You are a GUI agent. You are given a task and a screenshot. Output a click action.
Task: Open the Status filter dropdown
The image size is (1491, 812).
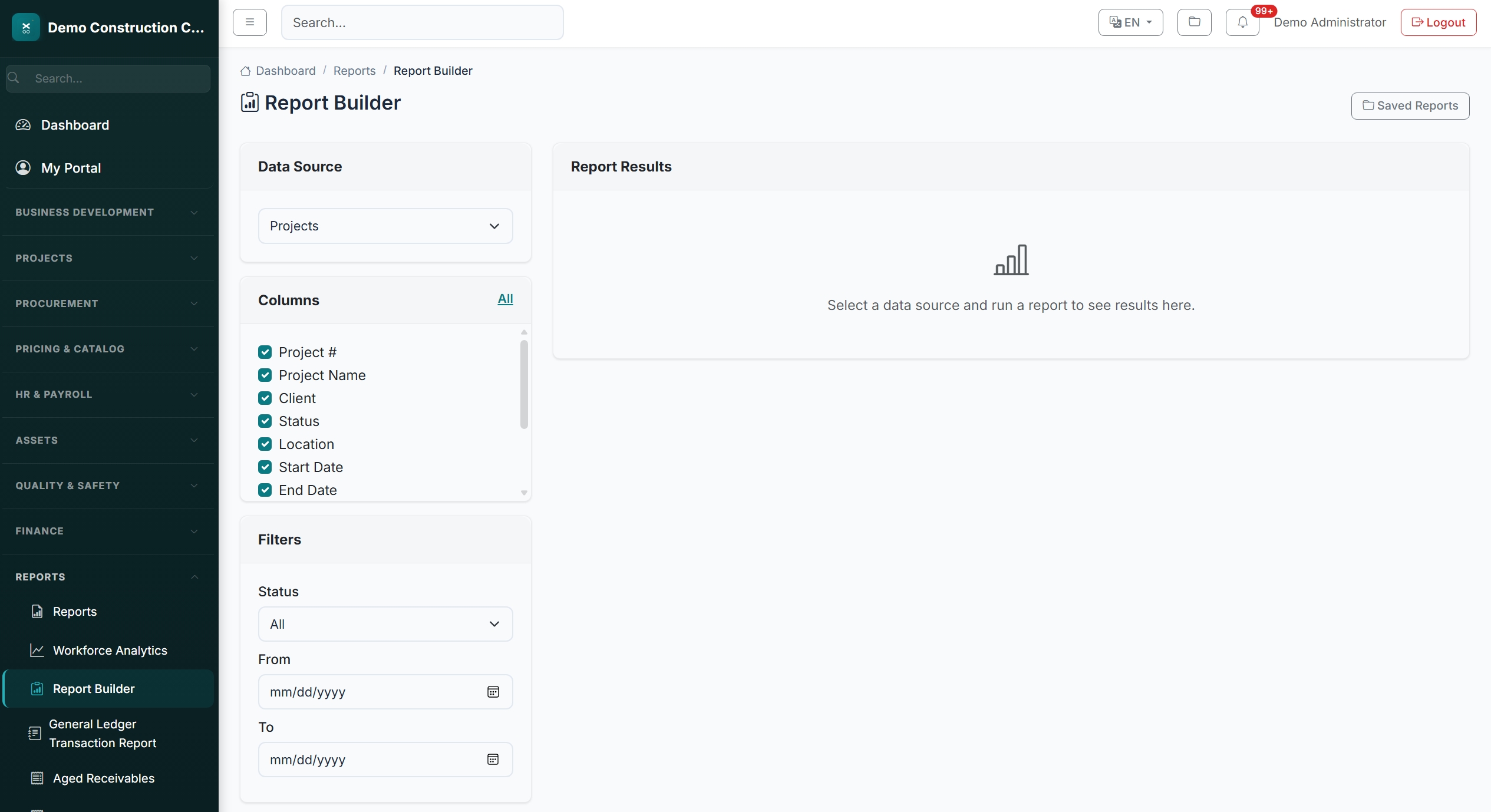[x=385, y=623]
